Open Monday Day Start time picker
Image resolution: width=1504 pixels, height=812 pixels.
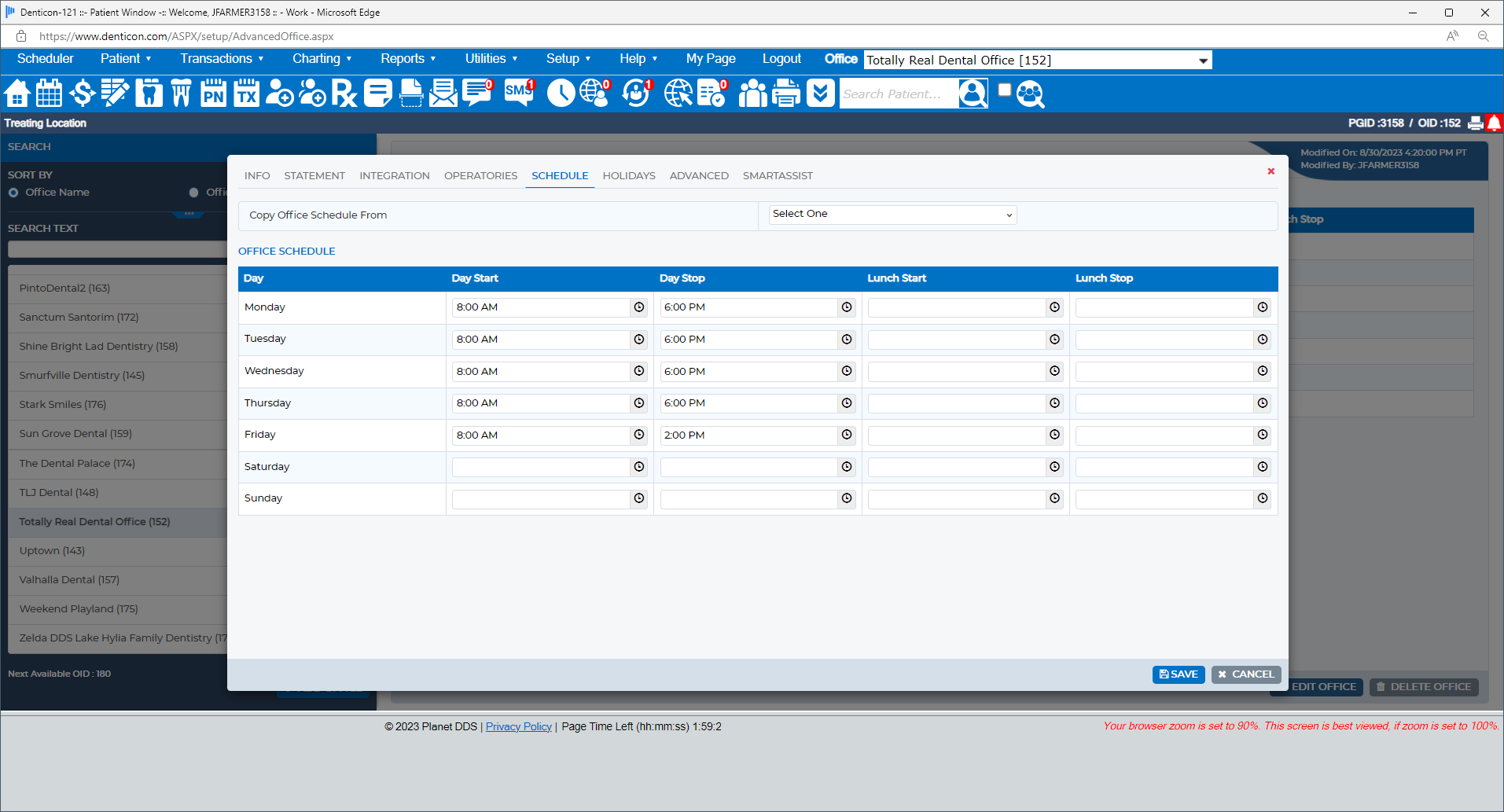[639, 307]
